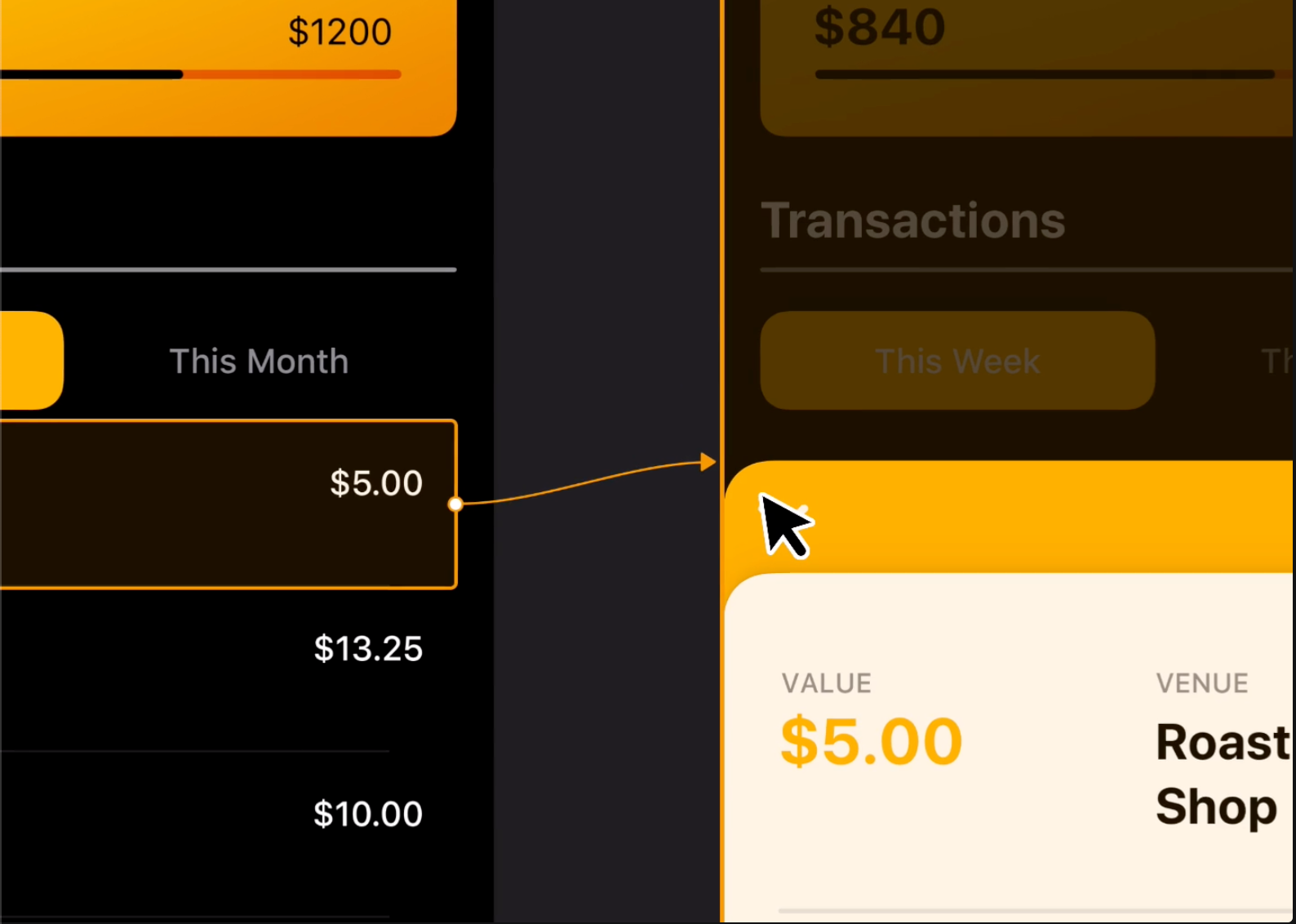Select the Transactions heading
This screenshot has height=924, width=1296.
click(x=913, y=220)
